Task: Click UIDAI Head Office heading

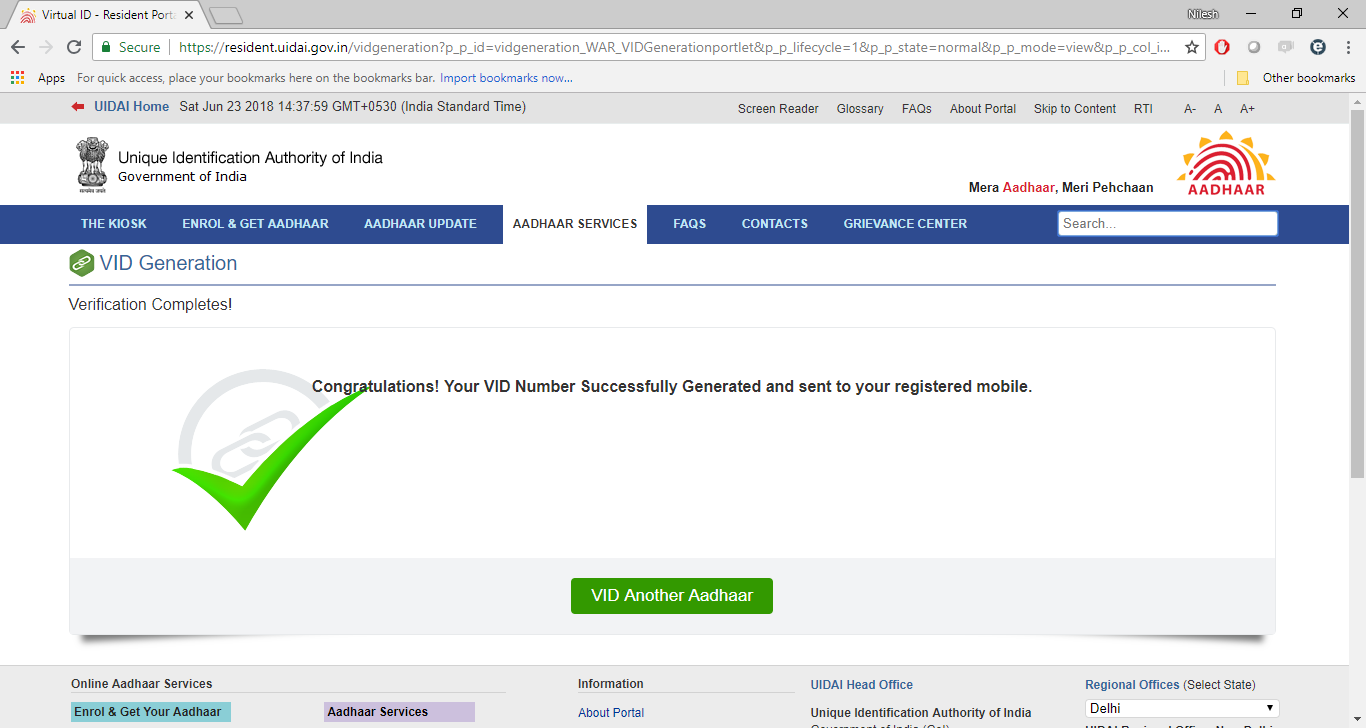Action: tap(862, 685)
